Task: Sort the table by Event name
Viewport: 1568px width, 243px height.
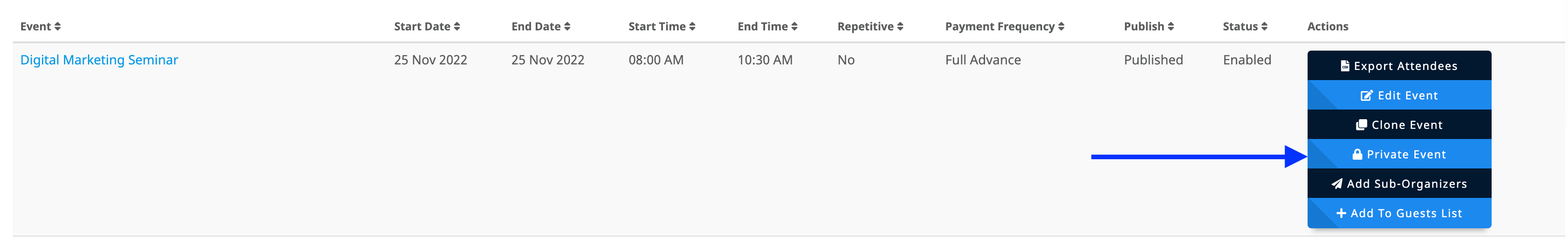Action: (58, 27)
